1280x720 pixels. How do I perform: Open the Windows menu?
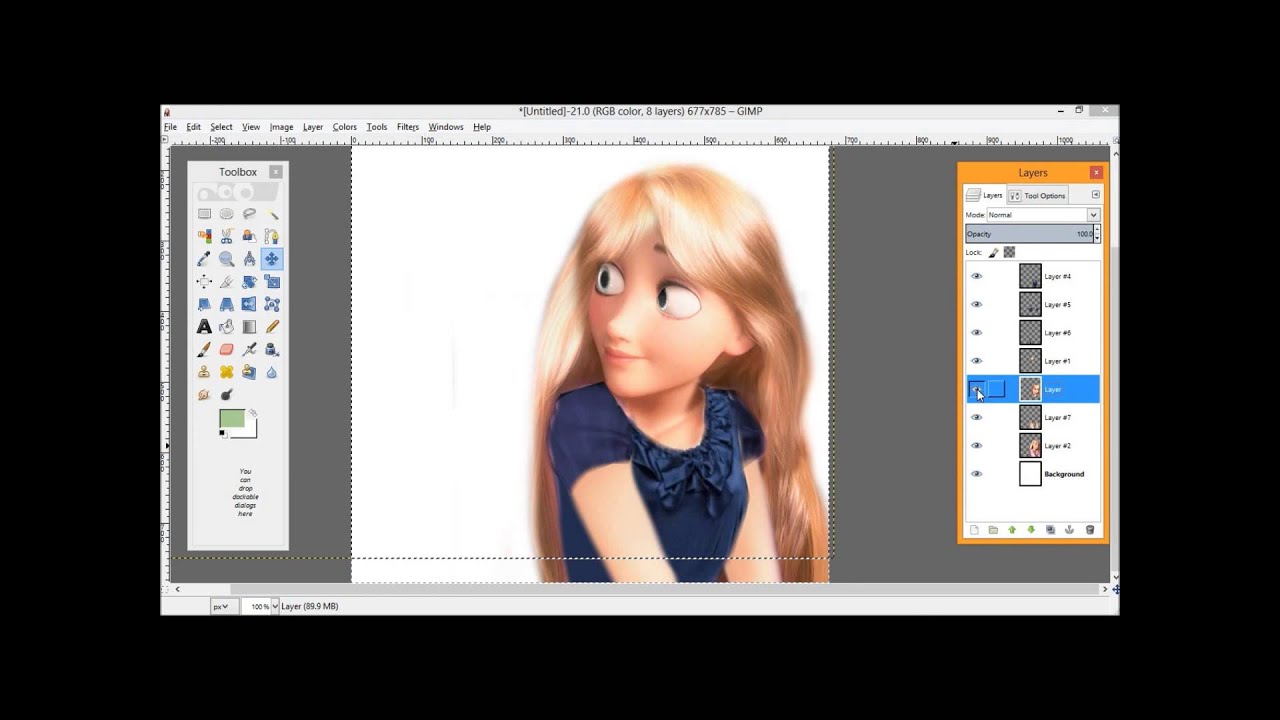pyautogui.click(x=446, y=127)
